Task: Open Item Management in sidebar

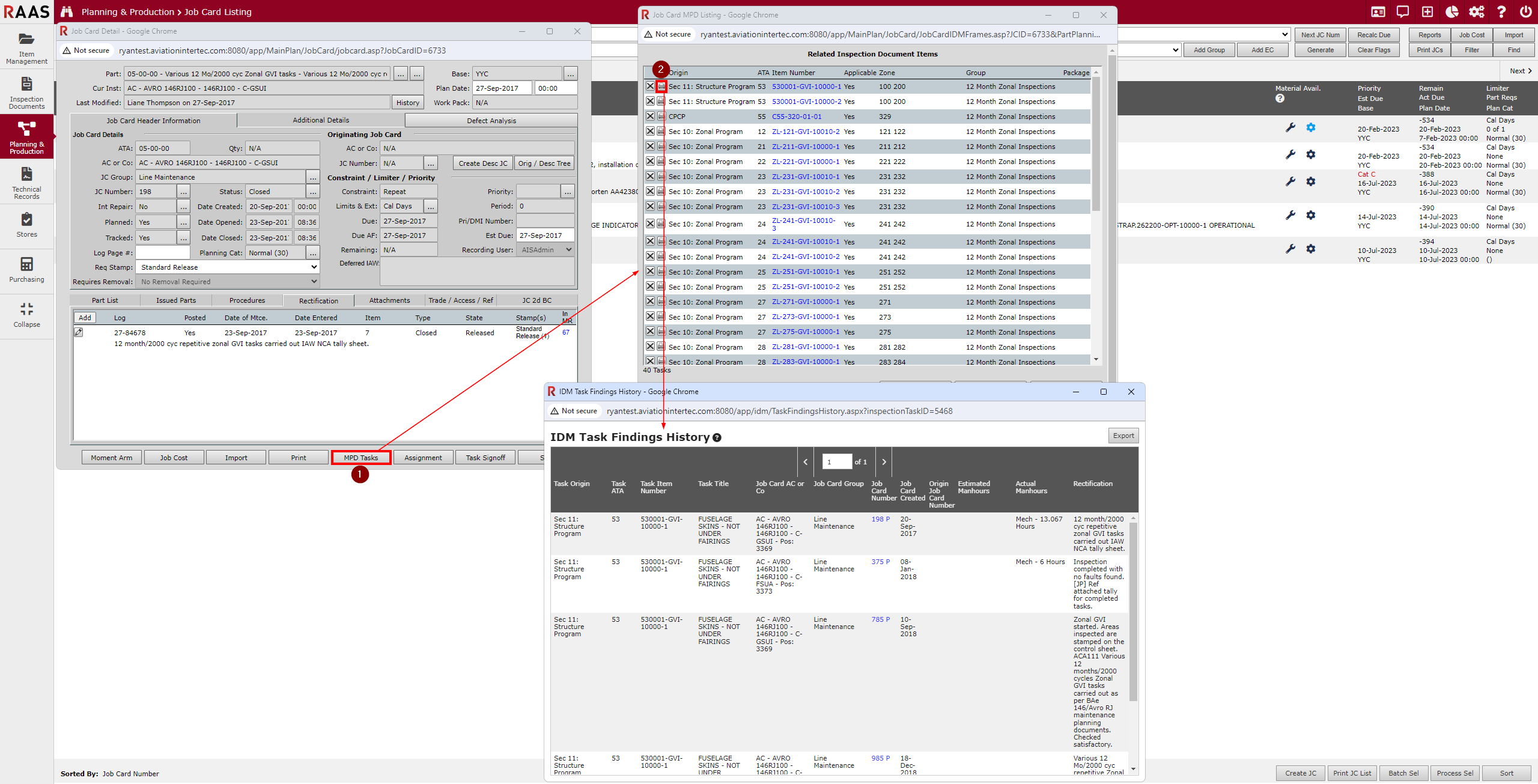Action: point(26,47)
